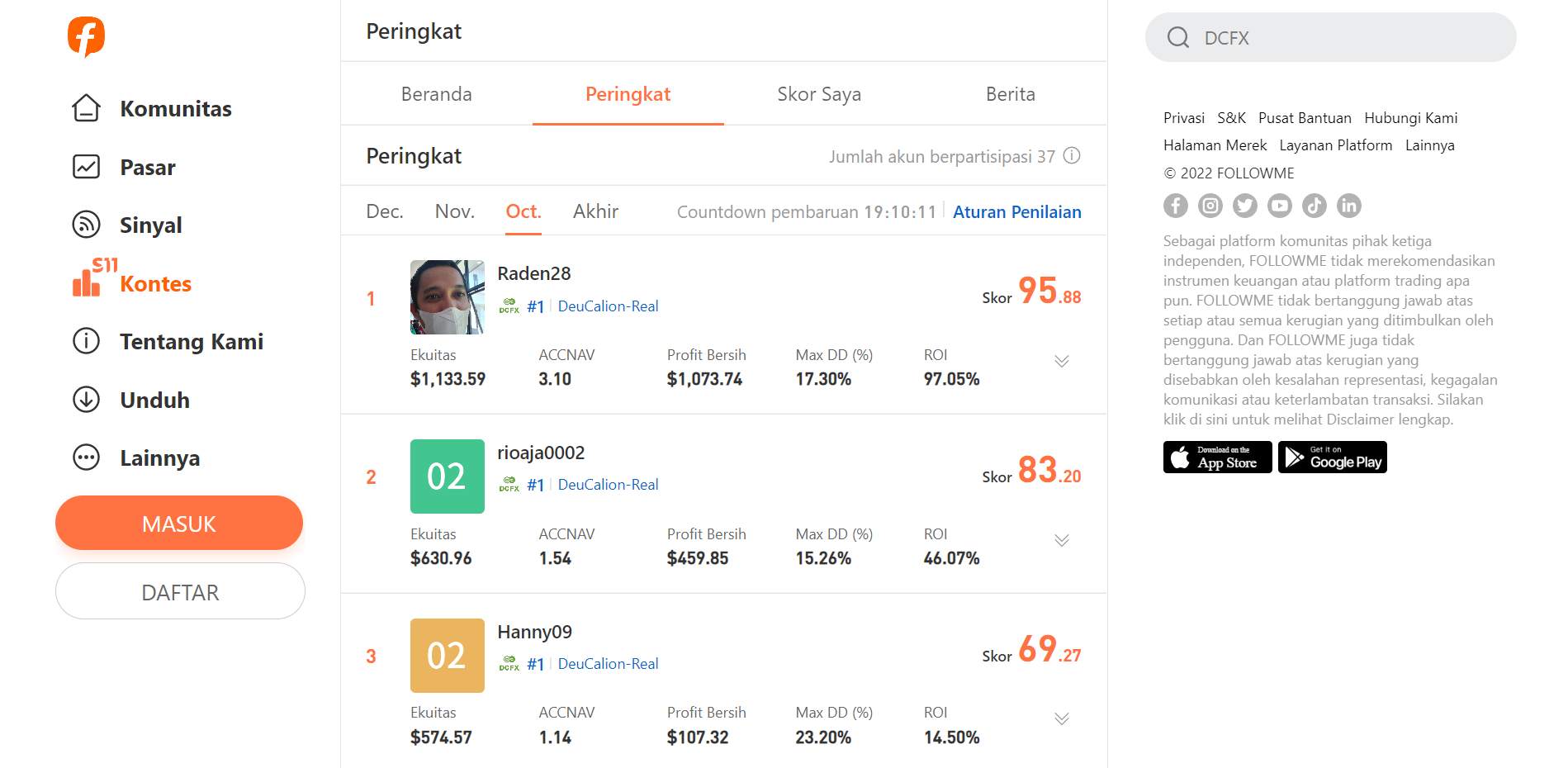Open the Instagram social icon
Viewport: 1568px width, 768px height.
(1210, 206)
